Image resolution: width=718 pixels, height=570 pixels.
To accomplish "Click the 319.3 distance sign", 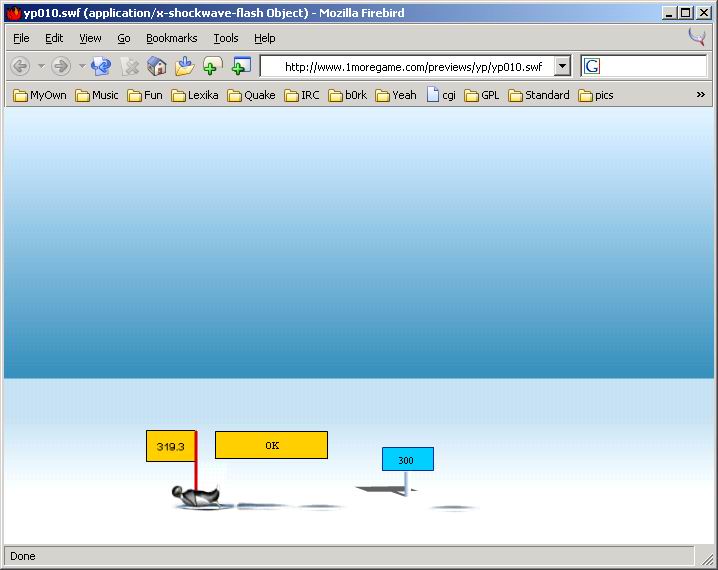I will [x=171, y=446].
